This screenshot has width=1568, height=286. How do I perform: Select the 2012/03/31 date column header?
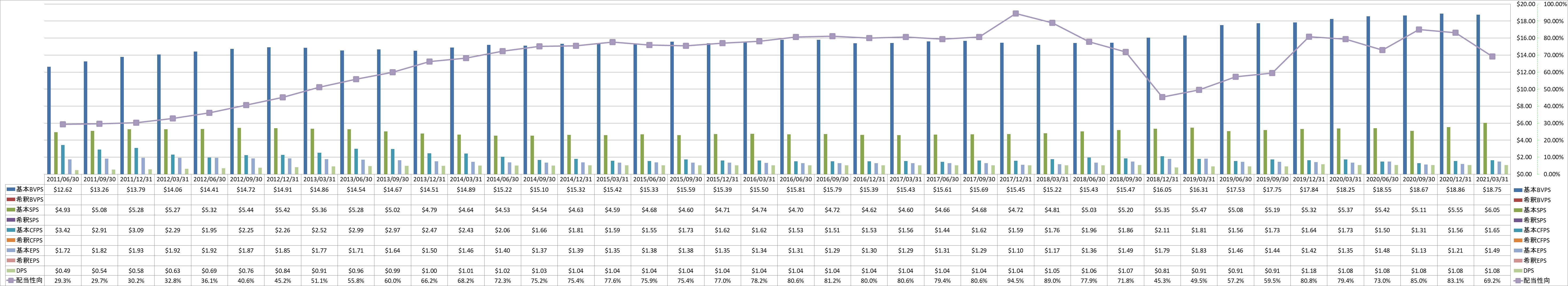coord(173,179)
